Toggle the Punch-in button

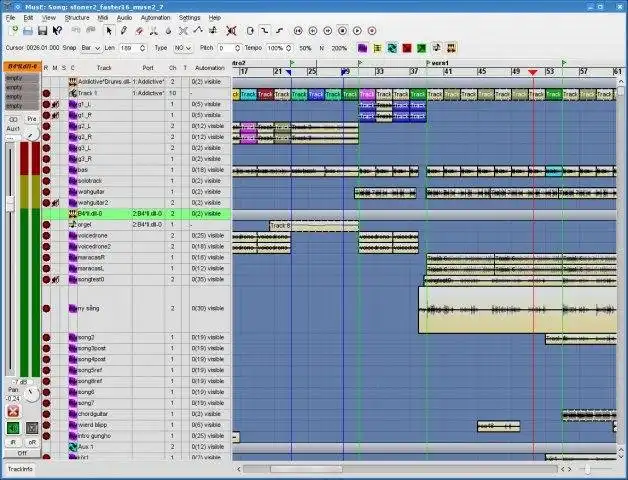(x=265, y=31)
